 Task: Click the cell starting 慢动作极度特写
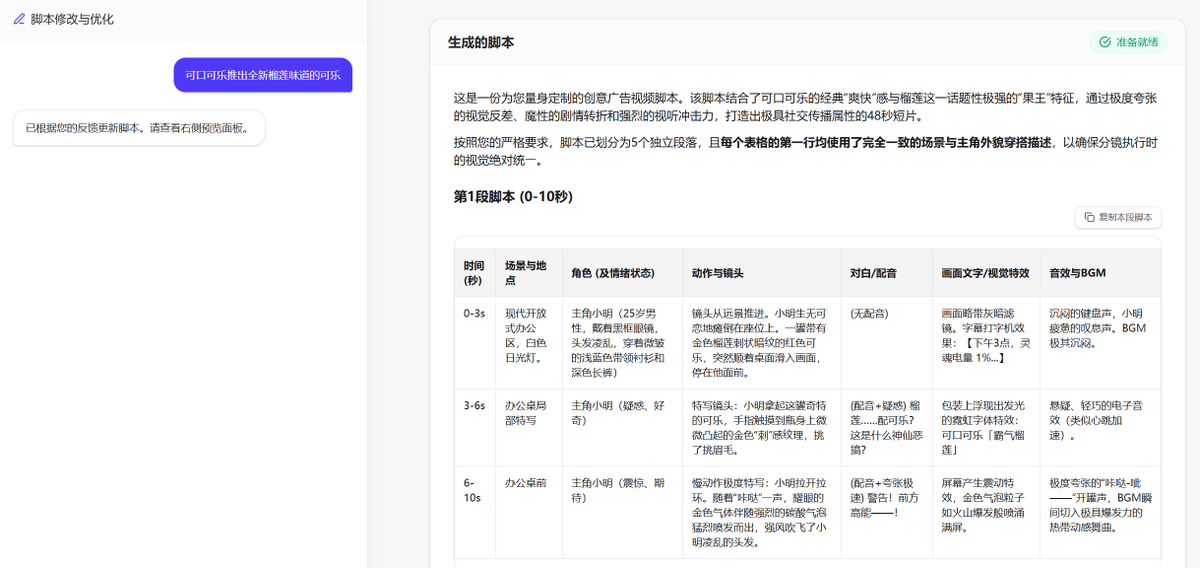pyautogui.click(x=761, y=511)
